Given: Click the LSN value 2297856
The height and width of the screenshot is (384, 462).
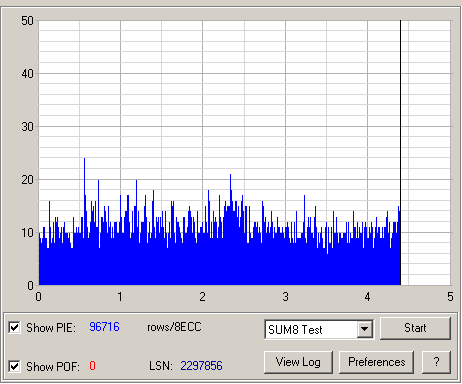Looking at the screenshot, I should (201, 366).
